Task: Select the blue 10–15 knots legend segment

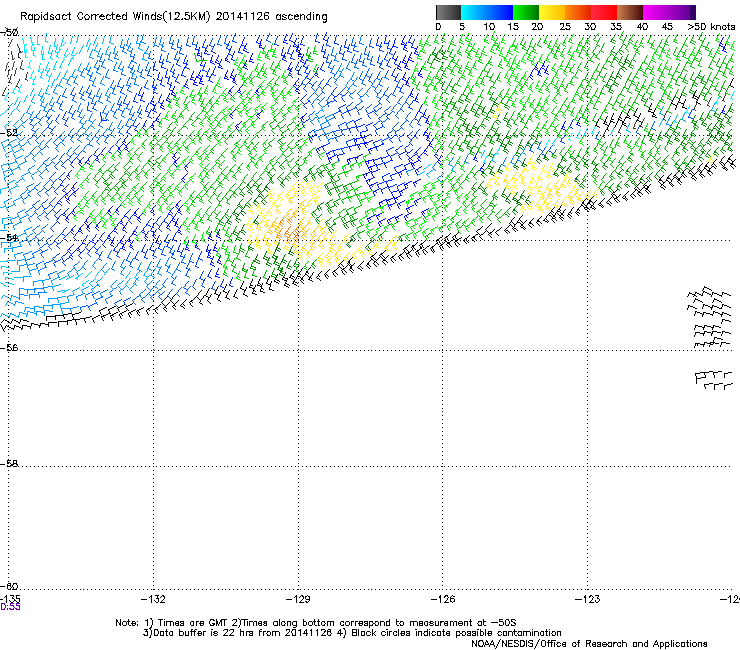Action: [x=500, y=12]
